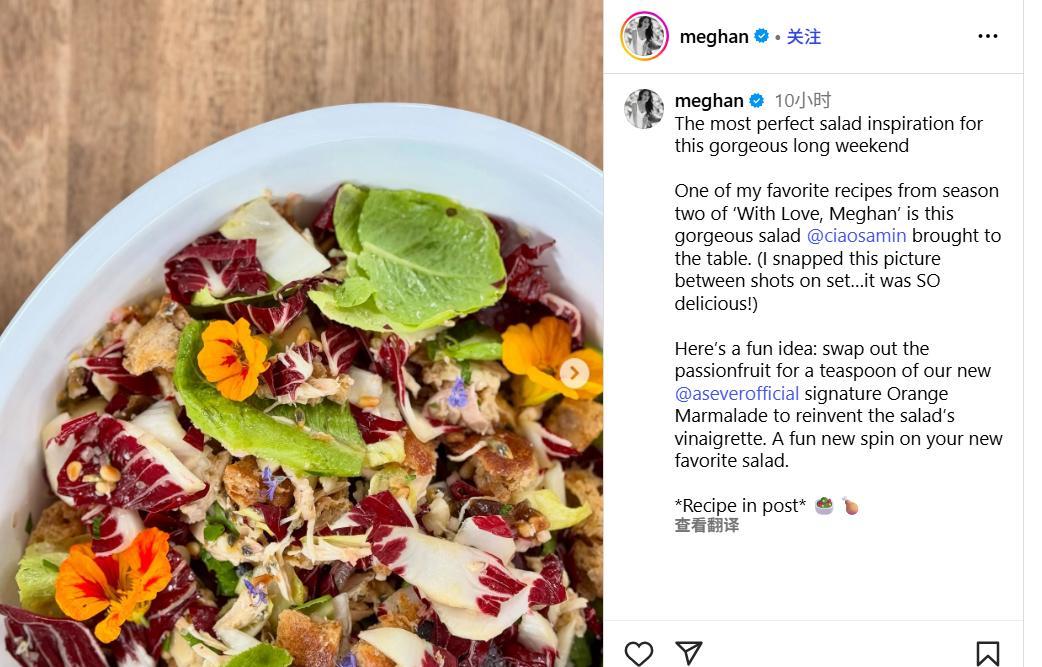Image resolution: width=1042 pixels, height=667 pixels.
Task: Click 查看翻译 to translate caption
Action: 706,525
